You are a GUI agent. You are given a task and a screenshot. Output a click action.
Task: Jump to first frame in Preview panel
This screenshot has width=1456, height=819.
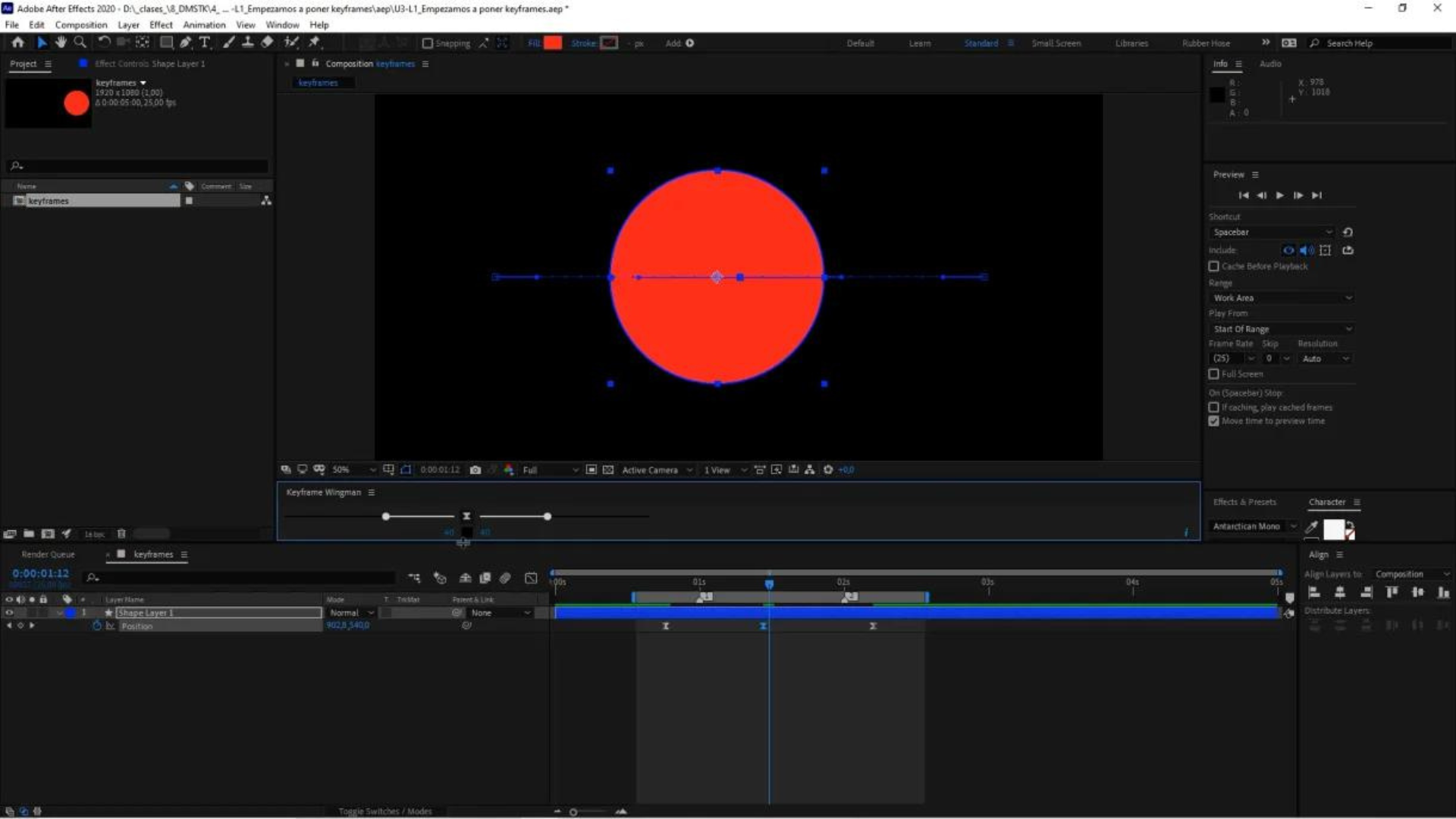pyautogui.click(x=1244, y=196)
